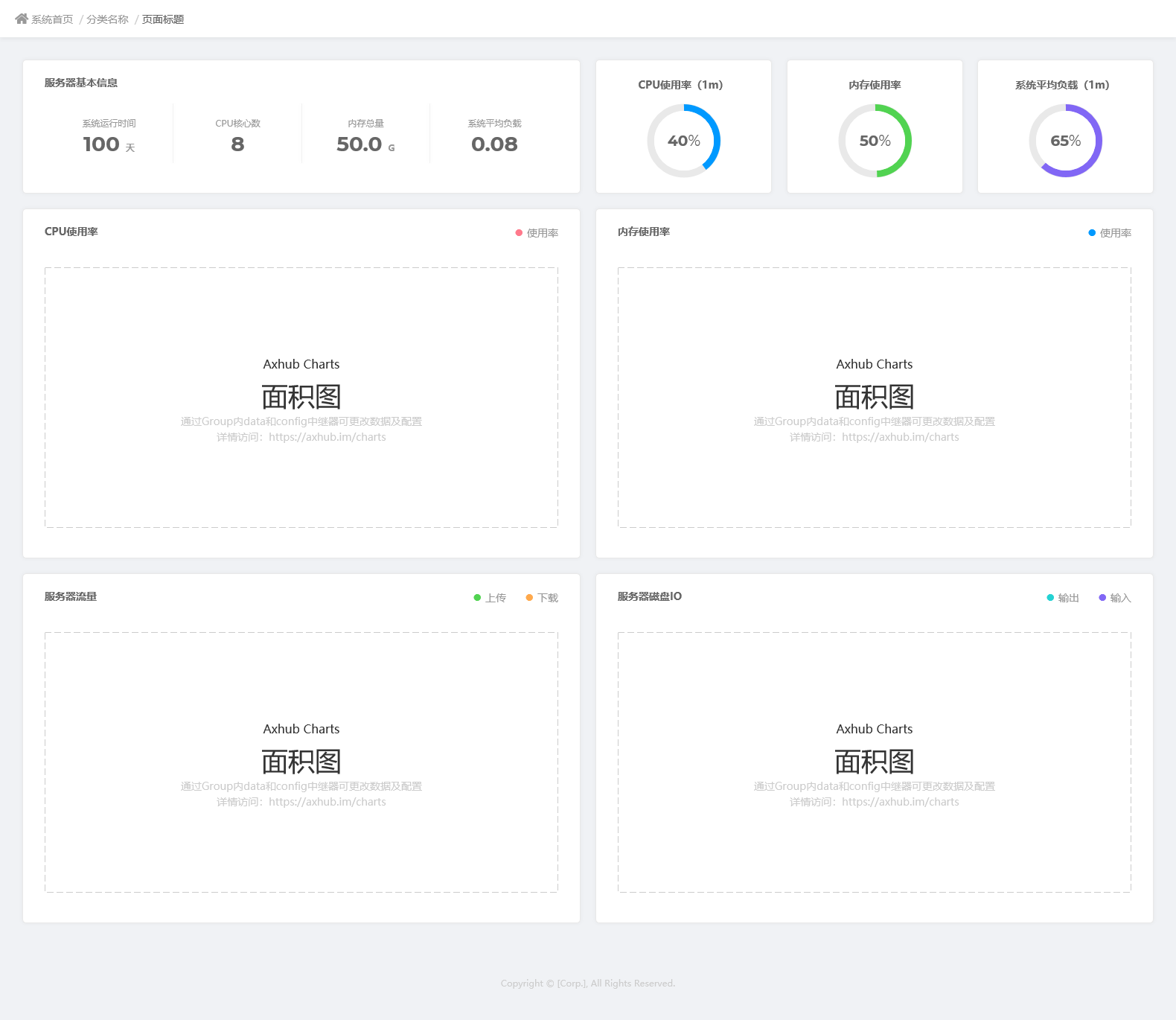Viewport: 1176px width, 1020px height.
Task: Toggle the orange 下载 legend dot
Action: pyautogui.click(x=529, y=598)
